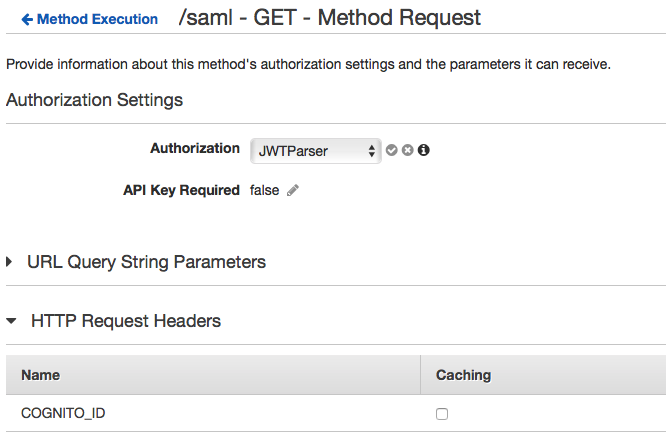Select the COGNITO_ID header row
Viewport: 666px width, 433px height.
(62, 412)
